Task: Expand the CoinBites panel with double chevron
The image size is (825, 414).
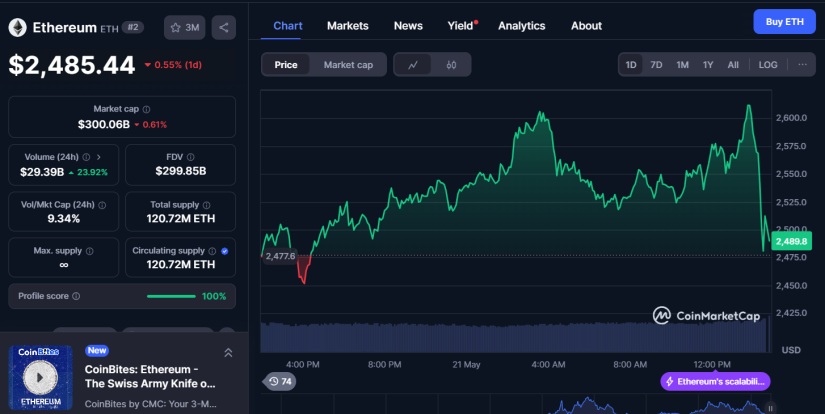Action: [228, 352]
